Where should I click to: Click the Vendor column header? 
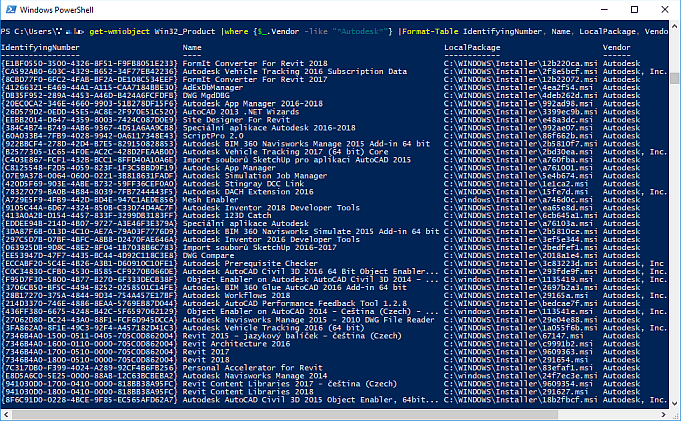click(x=616, y=47)
